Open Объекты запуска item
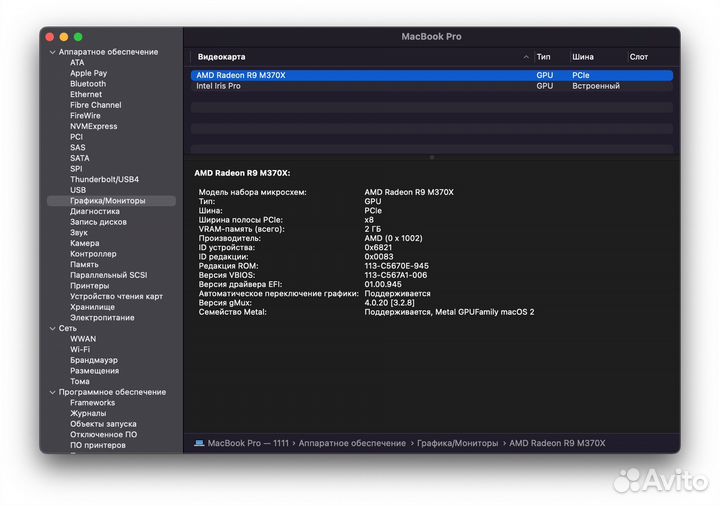Screen dimensions: 720x506 (x=103, y=424)
